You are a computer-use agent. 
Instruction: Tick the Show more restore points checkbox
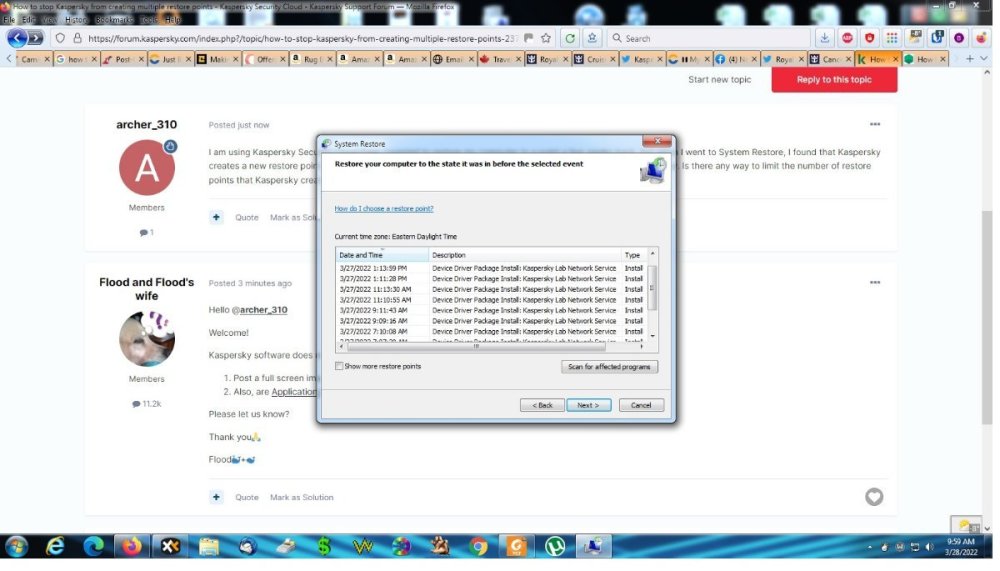(339, 366)
